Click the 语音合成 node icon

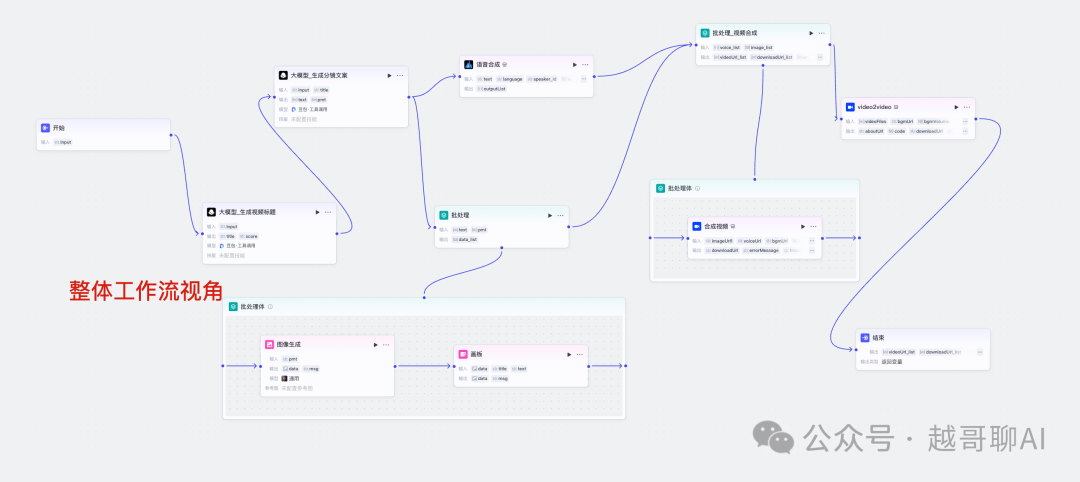pyautogui.click(x=469, y=64)
